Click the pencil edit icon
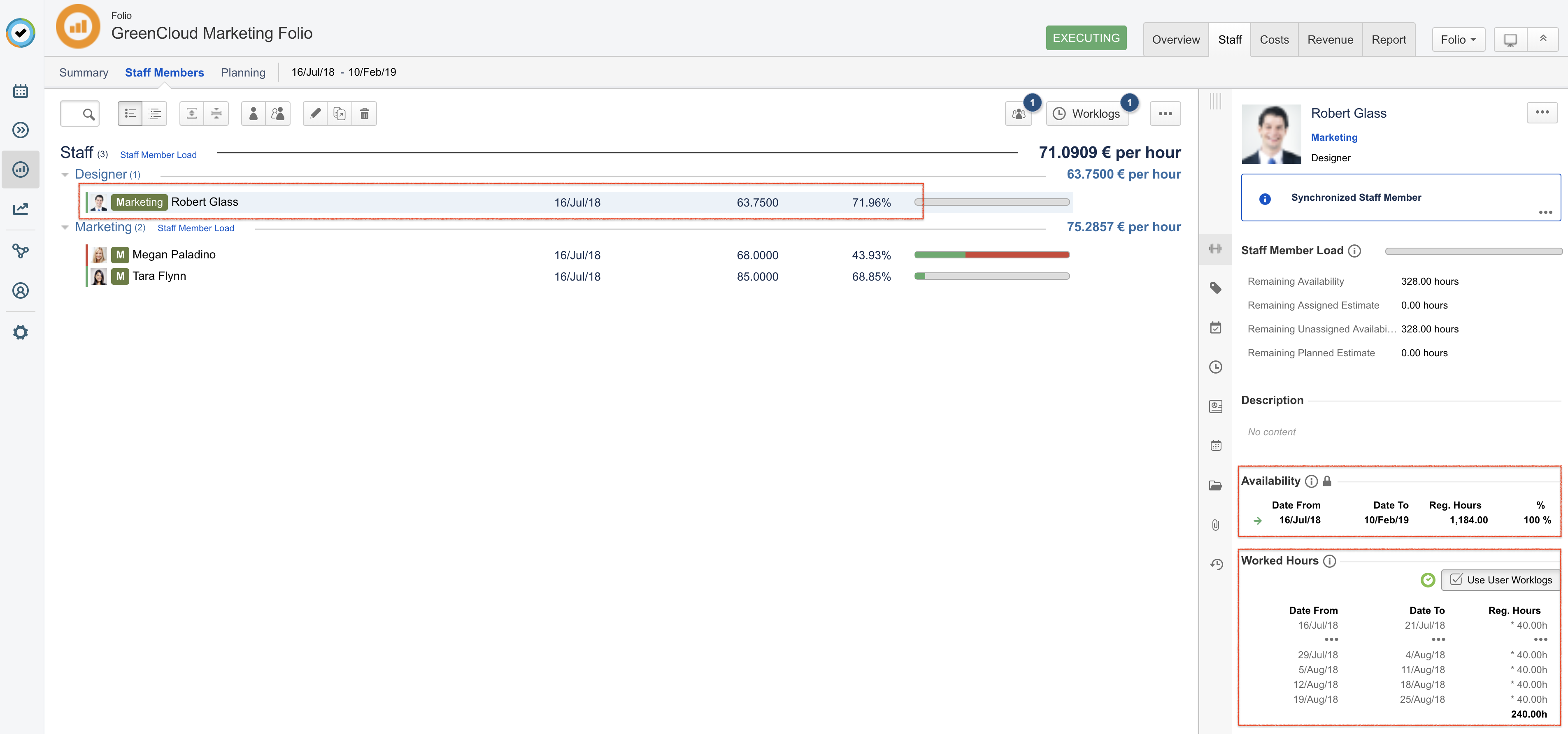This screenshot has height=734, width=1568. [315, 114]
